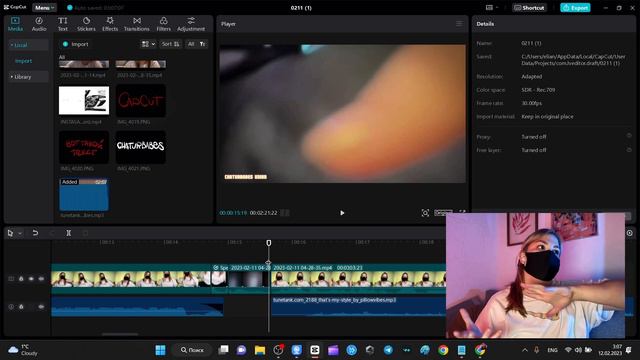Open the weather widget showing Cloudy

[23, 350]
